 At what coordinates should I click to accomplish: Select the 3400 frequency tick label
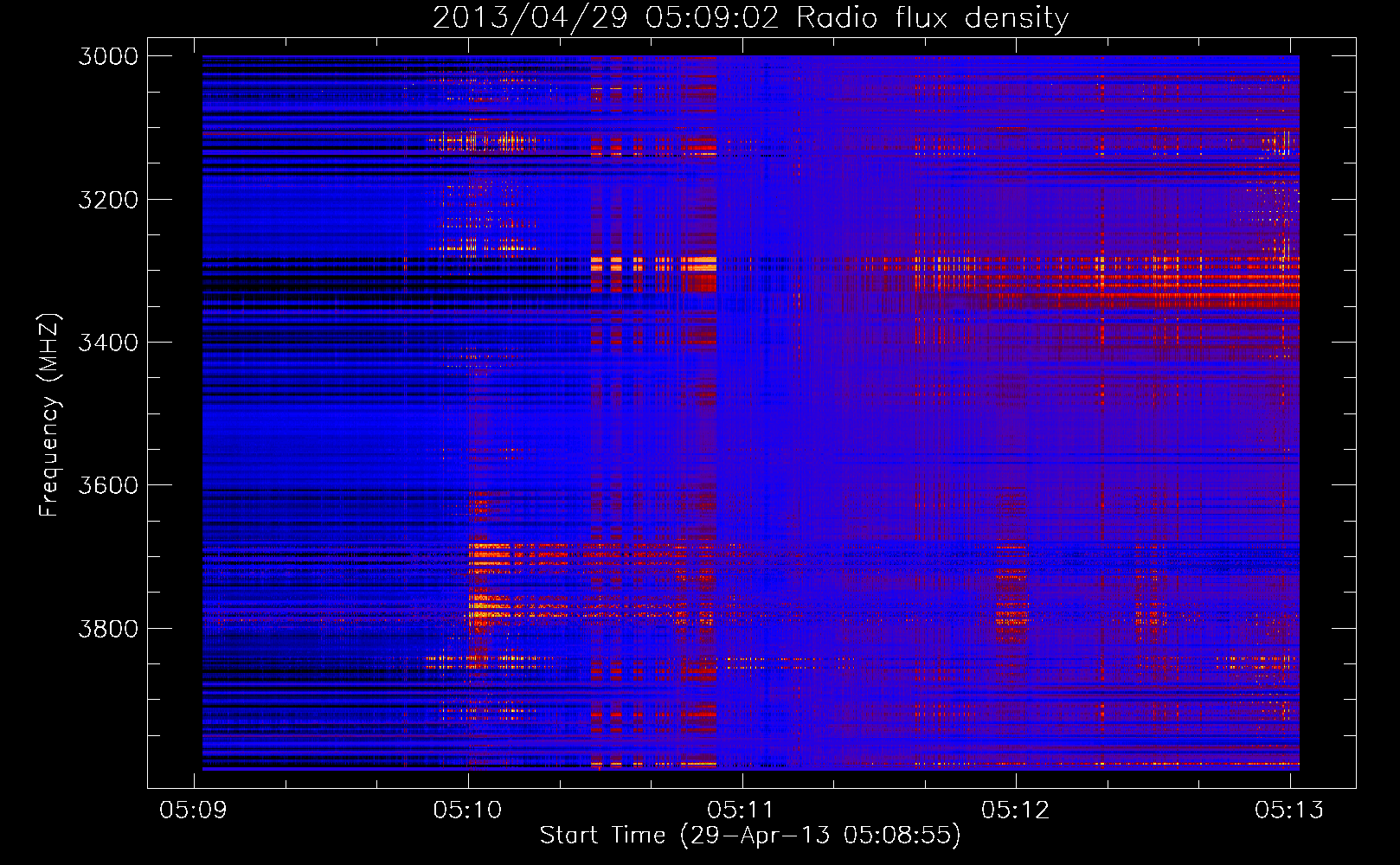pyautogui.click(x=108, y=343)
